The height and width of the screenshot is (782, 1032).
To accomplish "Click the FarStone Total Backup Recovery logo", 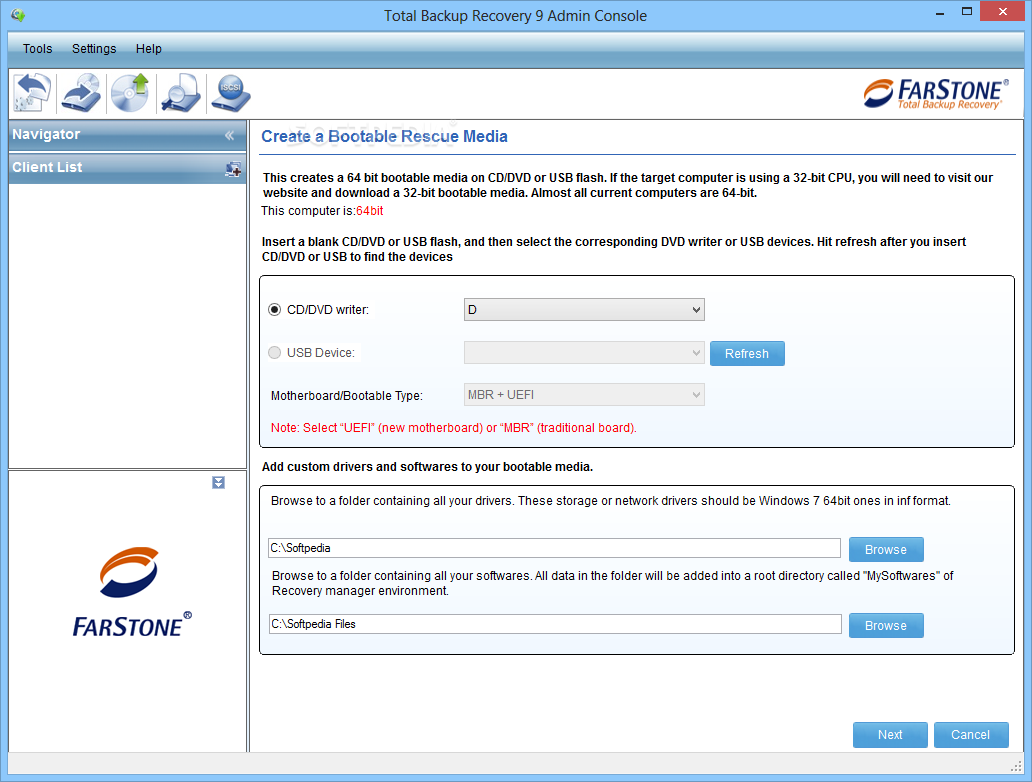I will (935, 93).
